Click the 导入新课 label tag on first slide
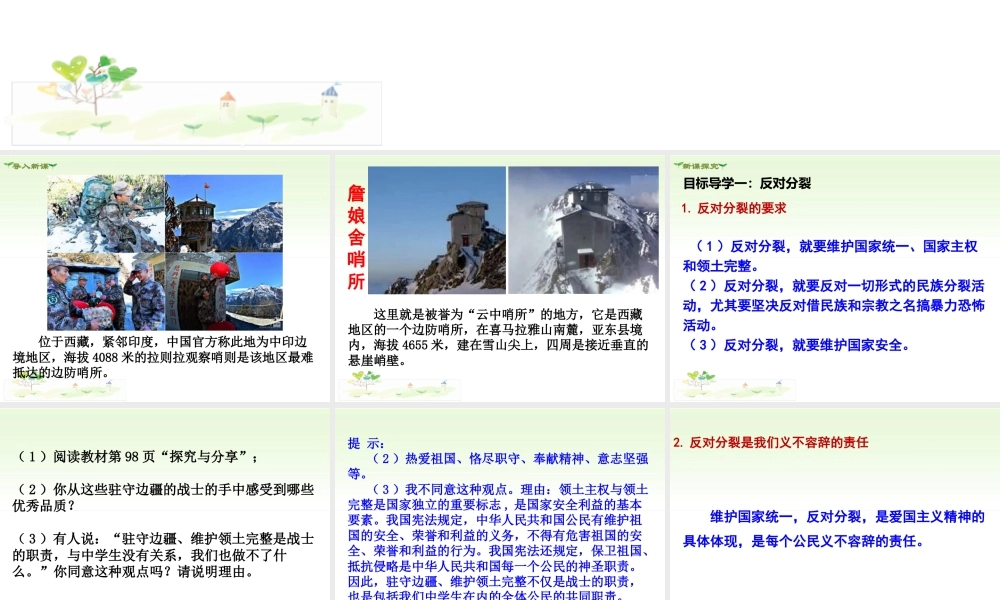This screenshot has height=600, width=1000. point(30,165)
